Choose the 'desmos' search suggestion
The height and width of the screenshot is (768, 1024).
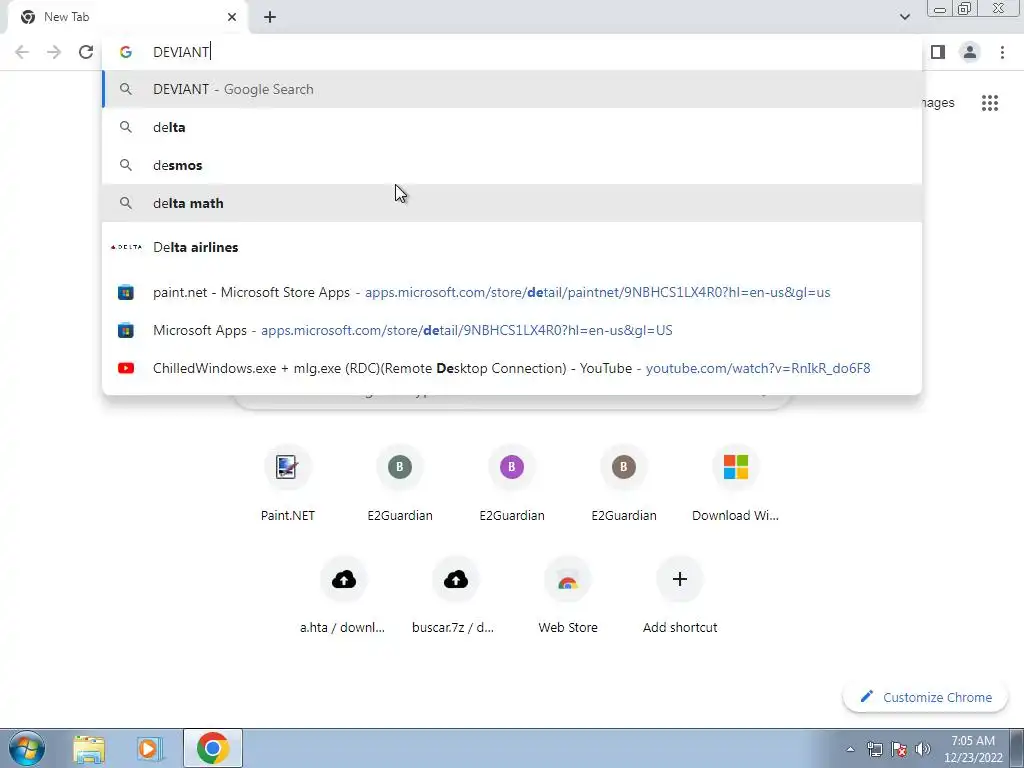point(512,165)
